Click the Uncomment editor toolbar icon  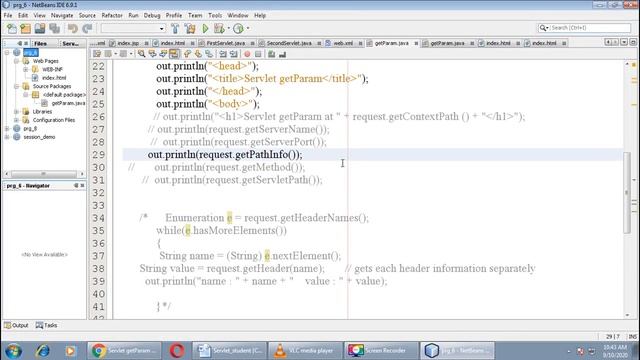click(282, 54)
